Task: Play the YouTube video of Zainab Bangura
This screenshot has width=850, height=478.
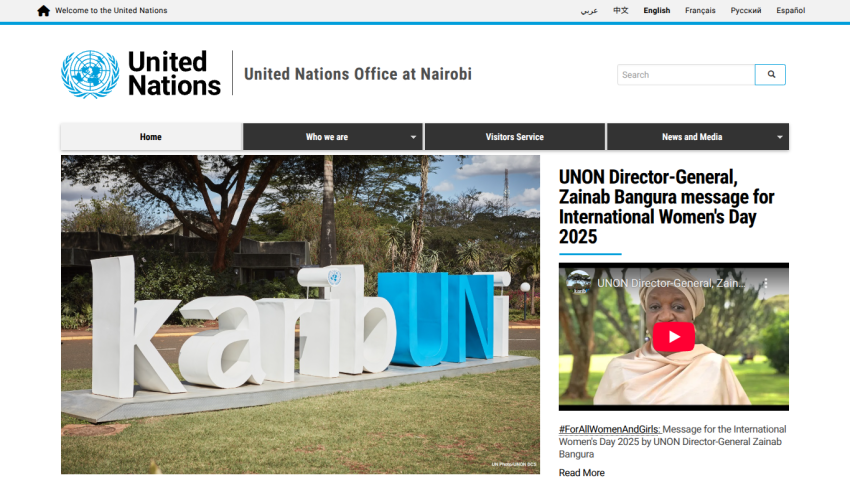Action: coord(674,337)
